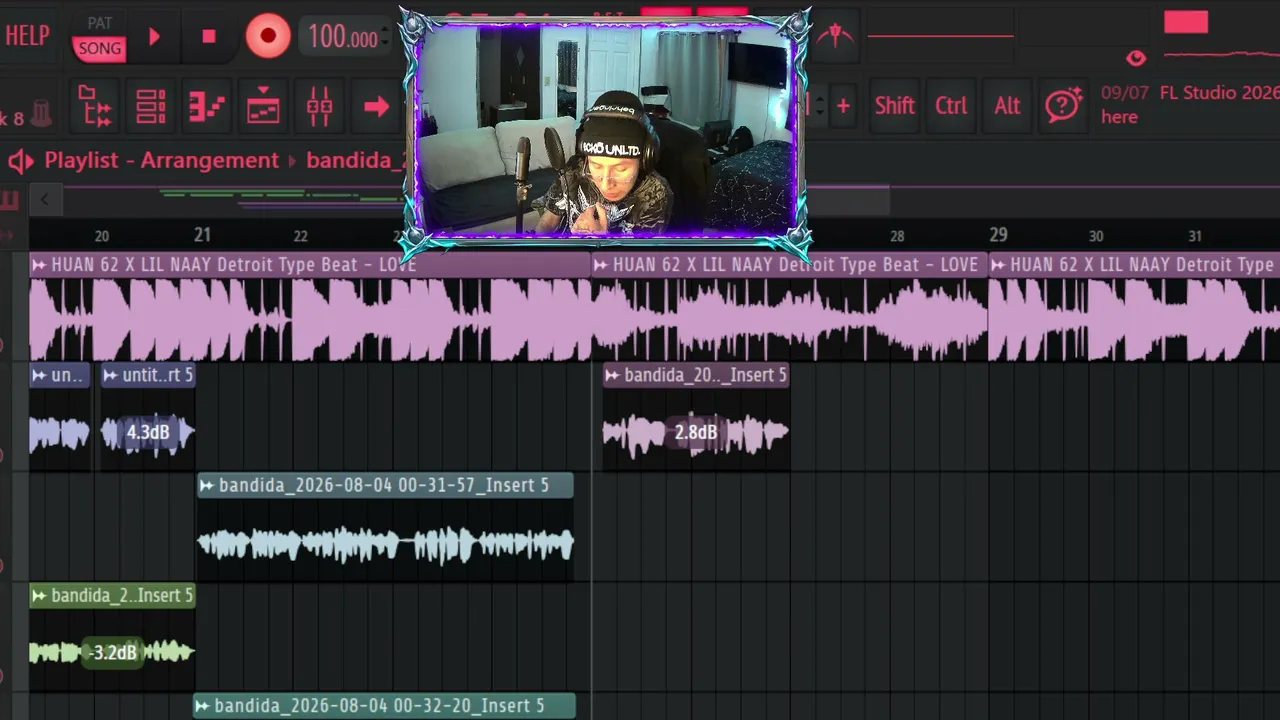Open the Playlist speaker menu icon
The height and width of the screenshot is (720, 1280).
tap(21, 161)
